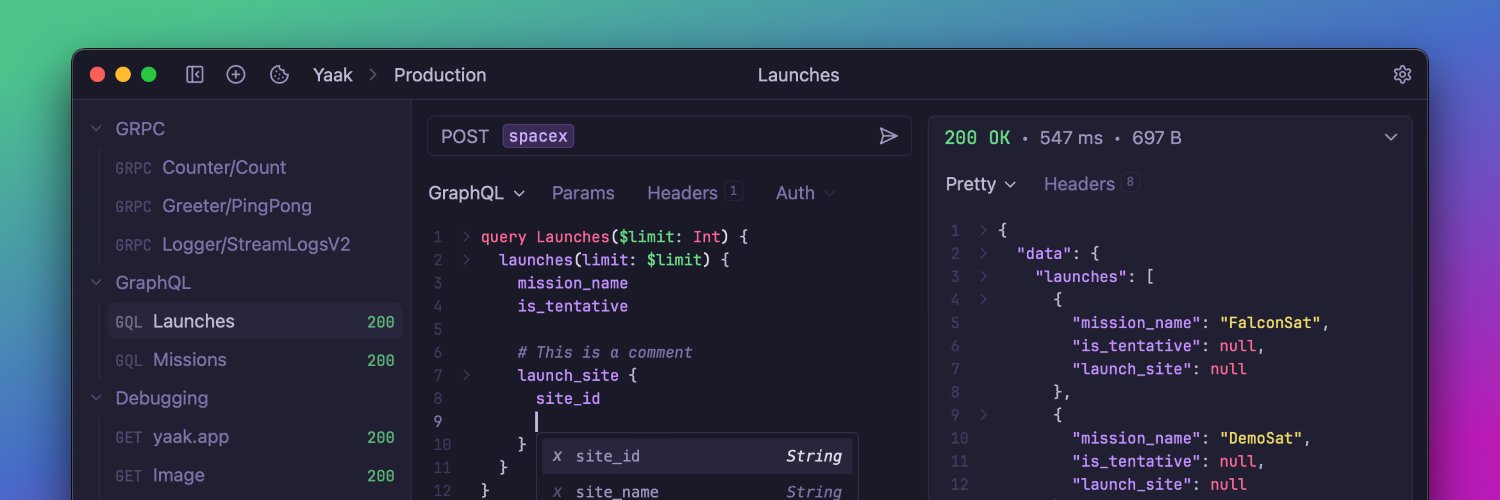The width and height of the screenshot is (1500, 500).
Task: Open the Auth dropdown
Action: 805,193
